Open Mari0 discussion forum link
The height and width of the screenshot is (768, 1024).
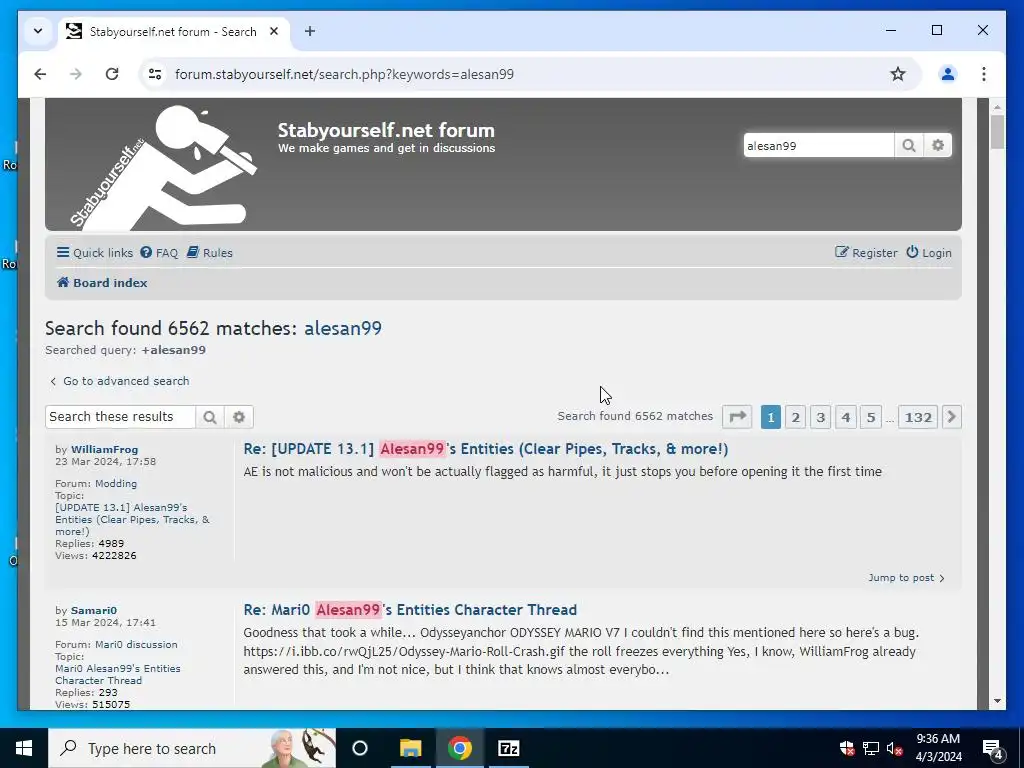point(136,644)
